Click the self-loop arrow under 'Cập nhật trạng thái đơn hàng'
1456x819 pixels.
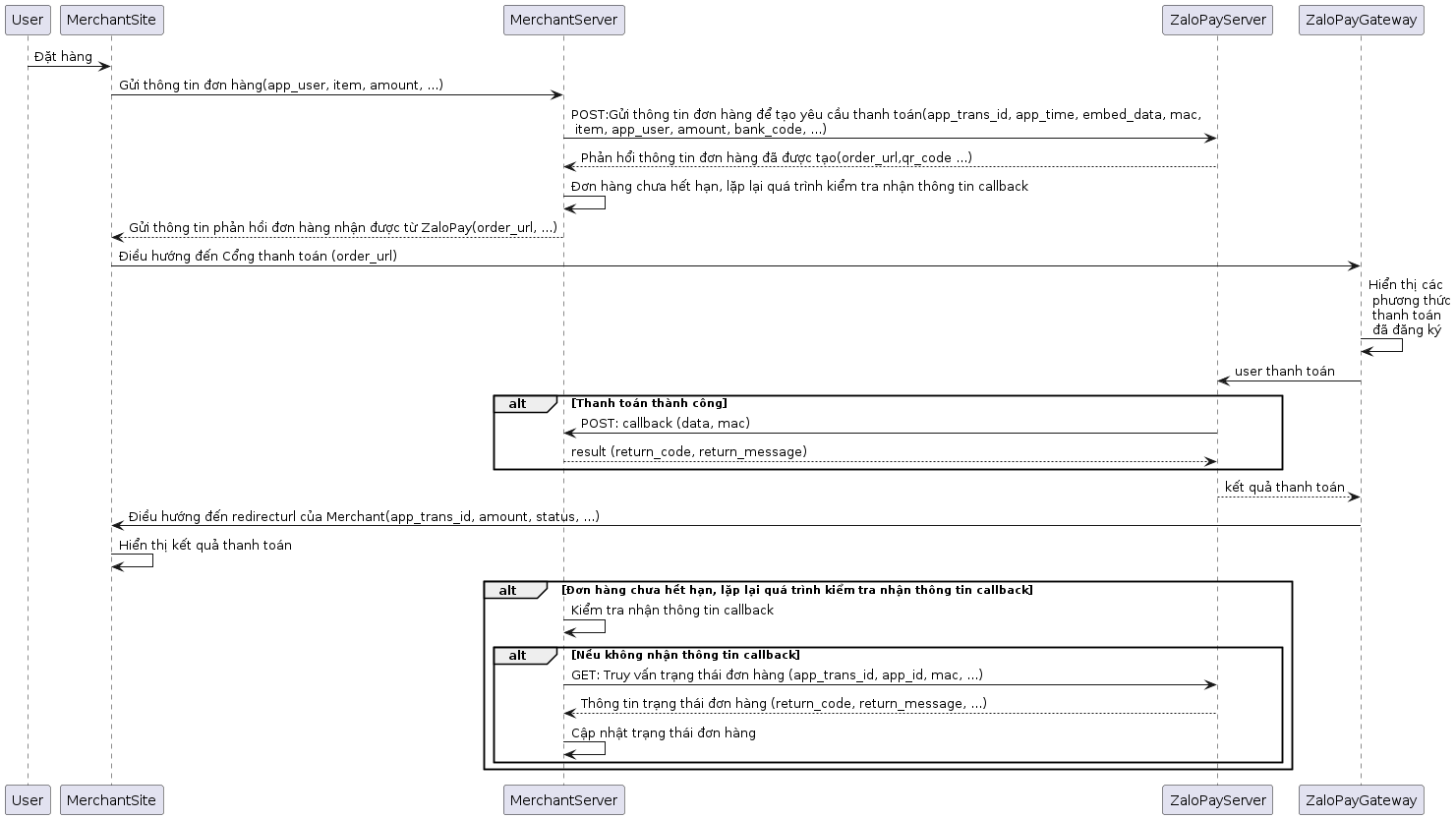point(585,749)
